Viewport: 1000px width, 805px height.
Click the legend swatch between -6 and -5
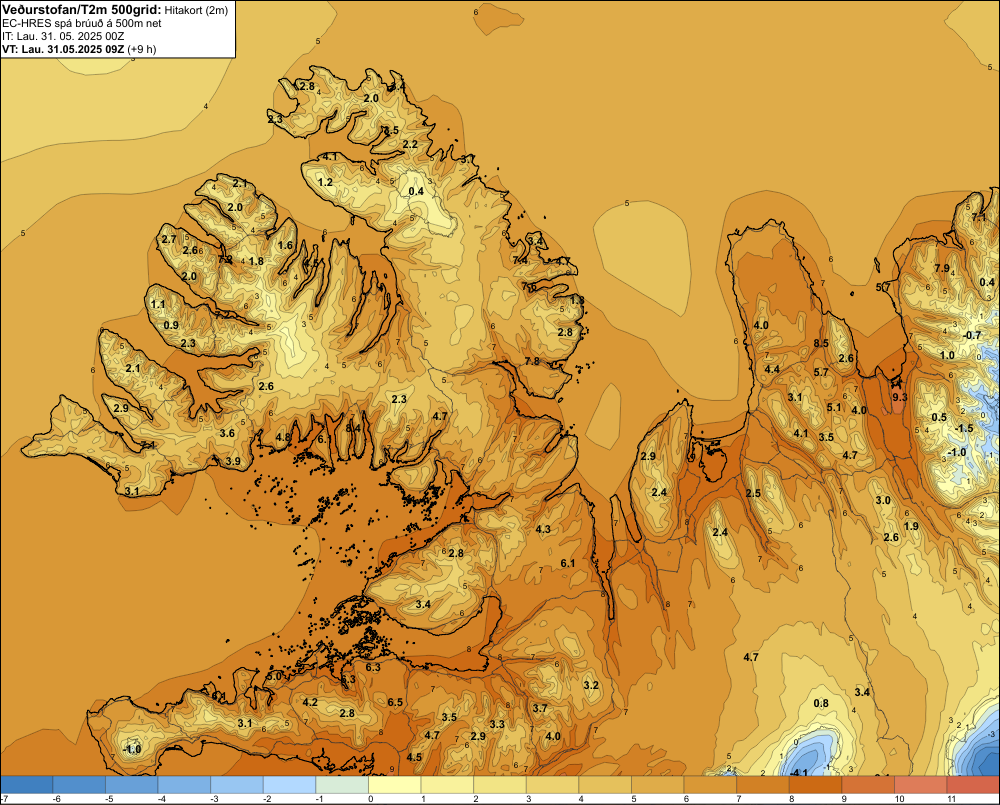coord(79,785)
